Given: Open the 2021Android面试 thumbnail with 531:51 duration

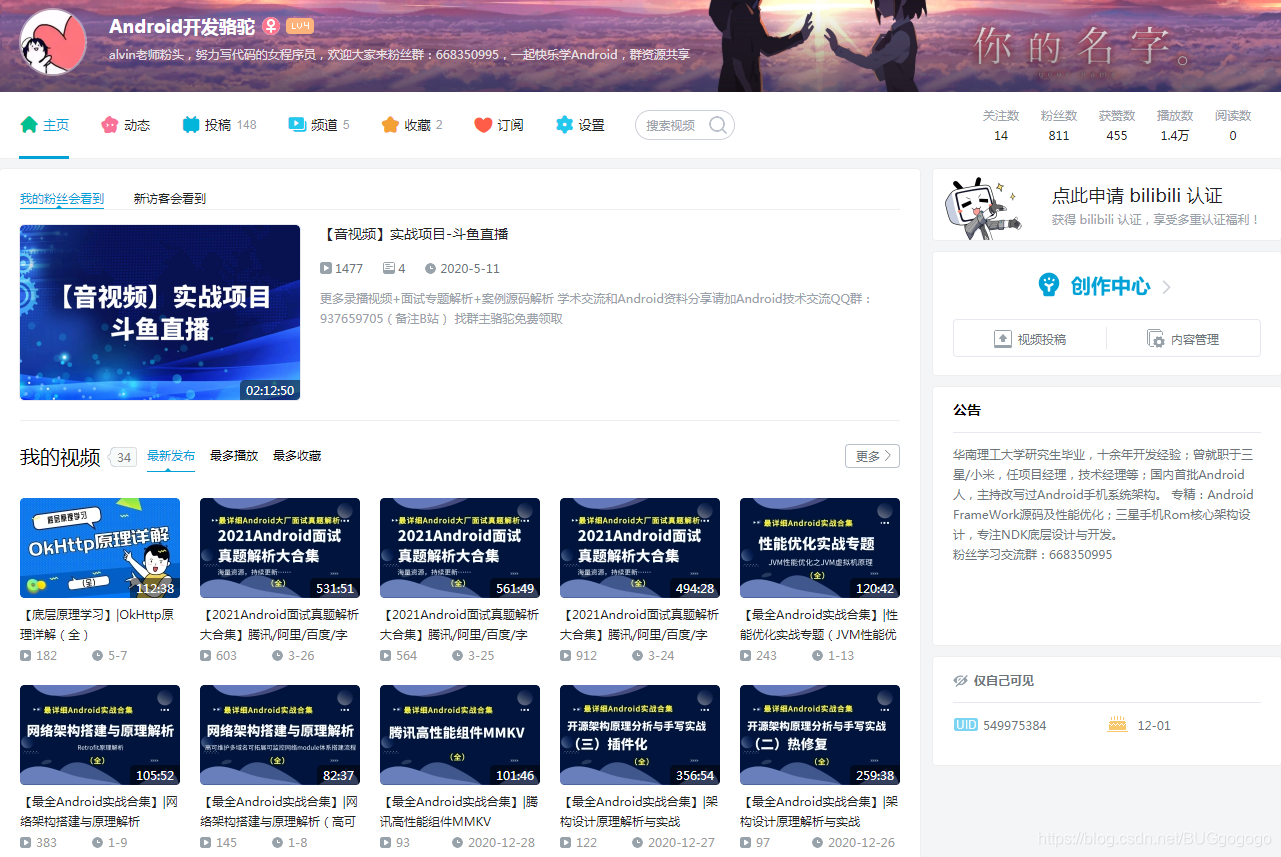Looking at the screenshot, I should pos(280,548).
